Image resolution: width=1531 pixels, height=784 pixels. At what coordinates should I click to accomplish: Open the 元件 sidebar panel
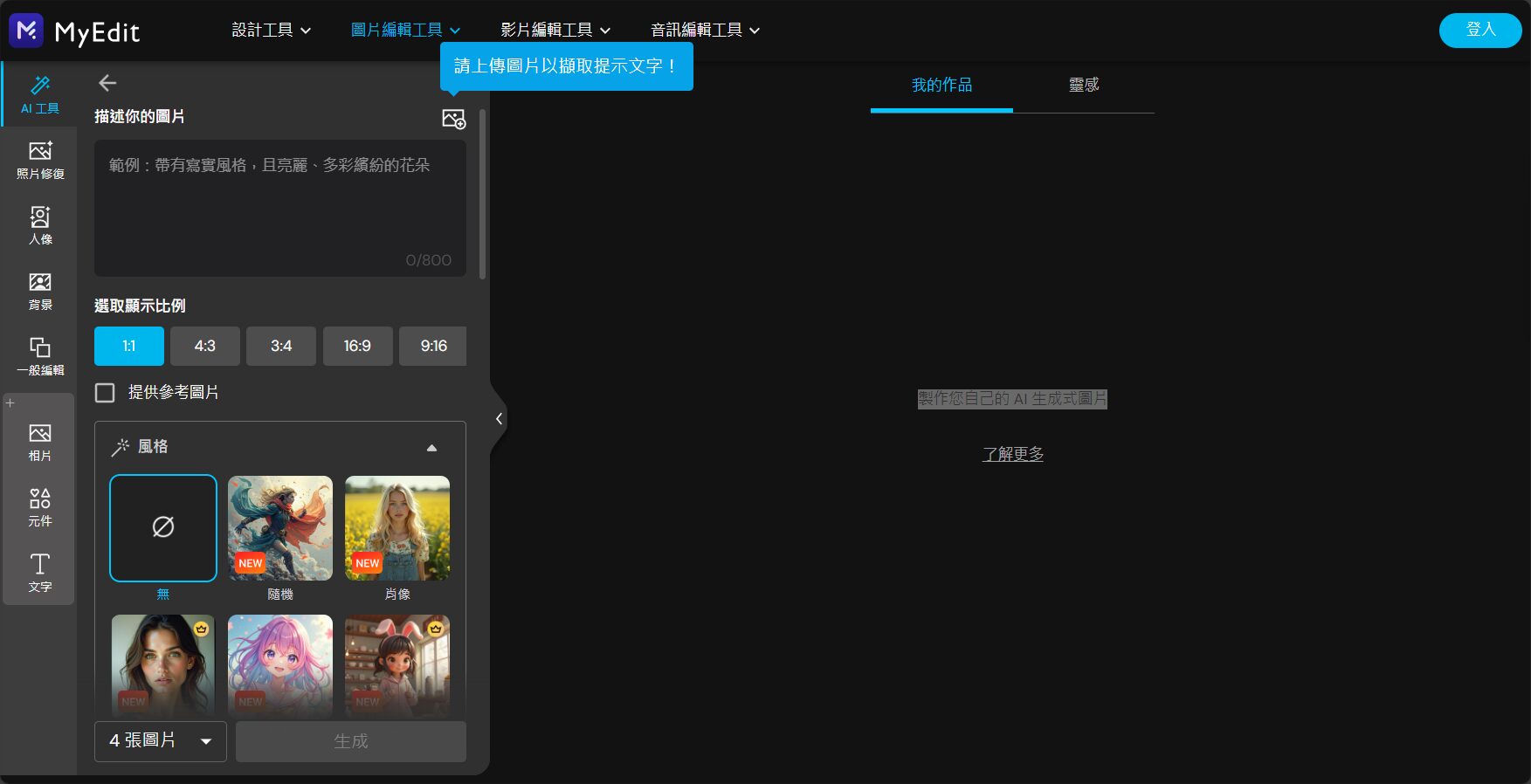[40, 507]
